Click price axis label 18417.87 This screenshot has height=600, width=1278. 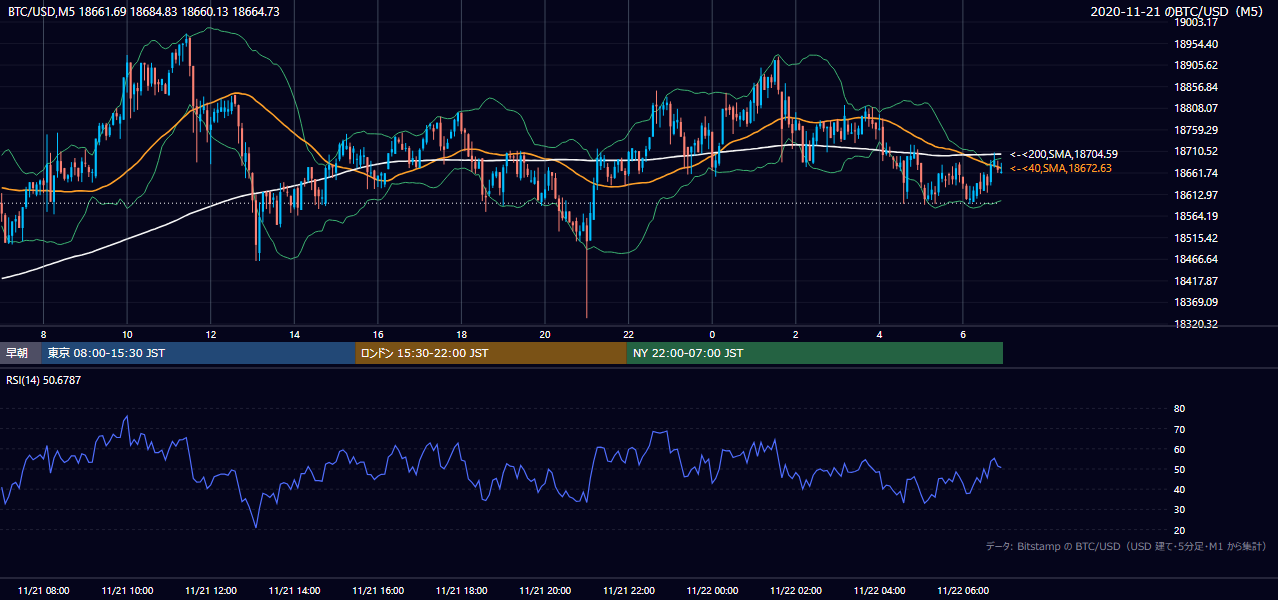click(x=1196, y=281)
